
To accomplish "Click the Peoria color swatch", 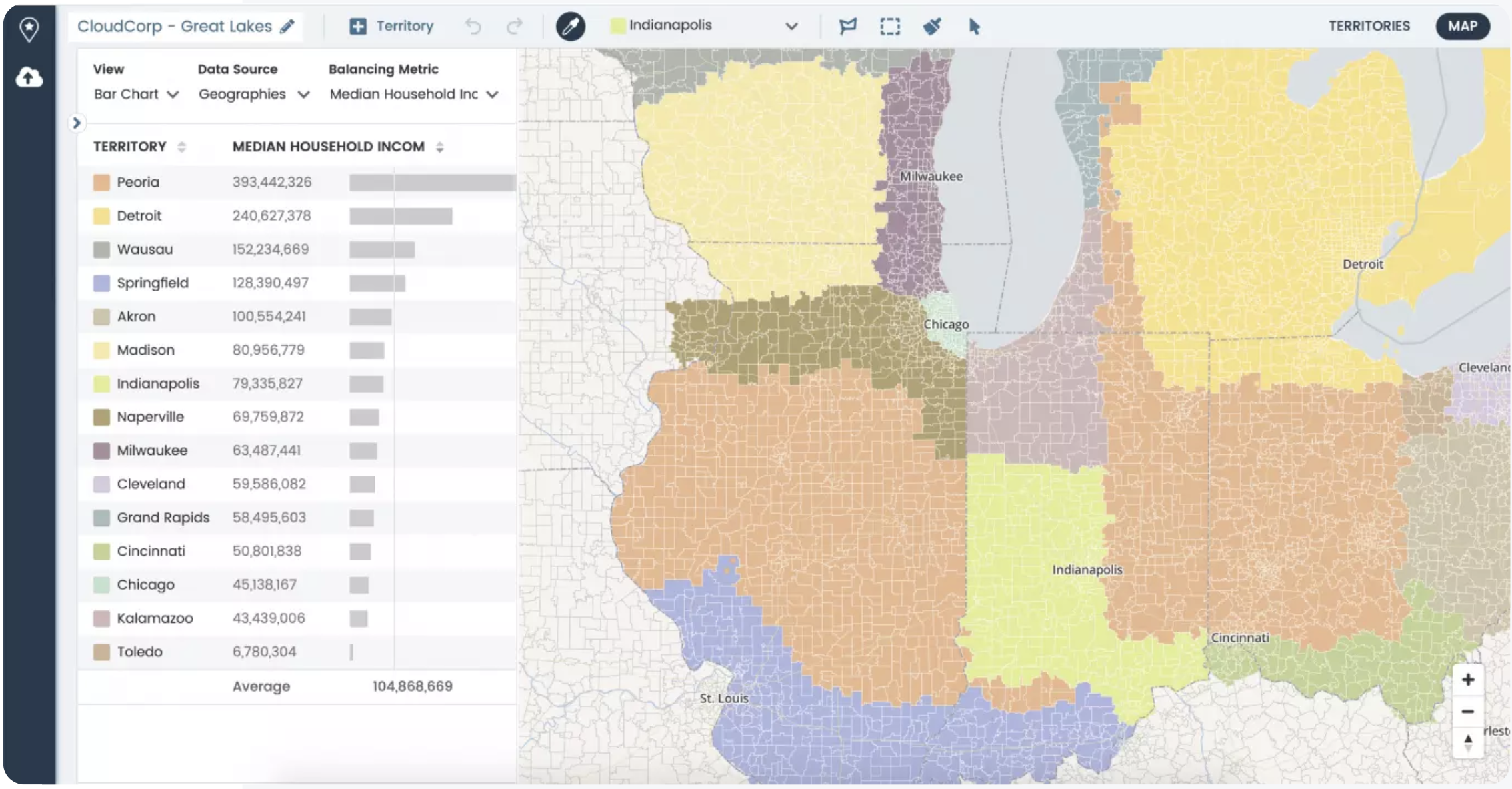I will click(101, 183).
